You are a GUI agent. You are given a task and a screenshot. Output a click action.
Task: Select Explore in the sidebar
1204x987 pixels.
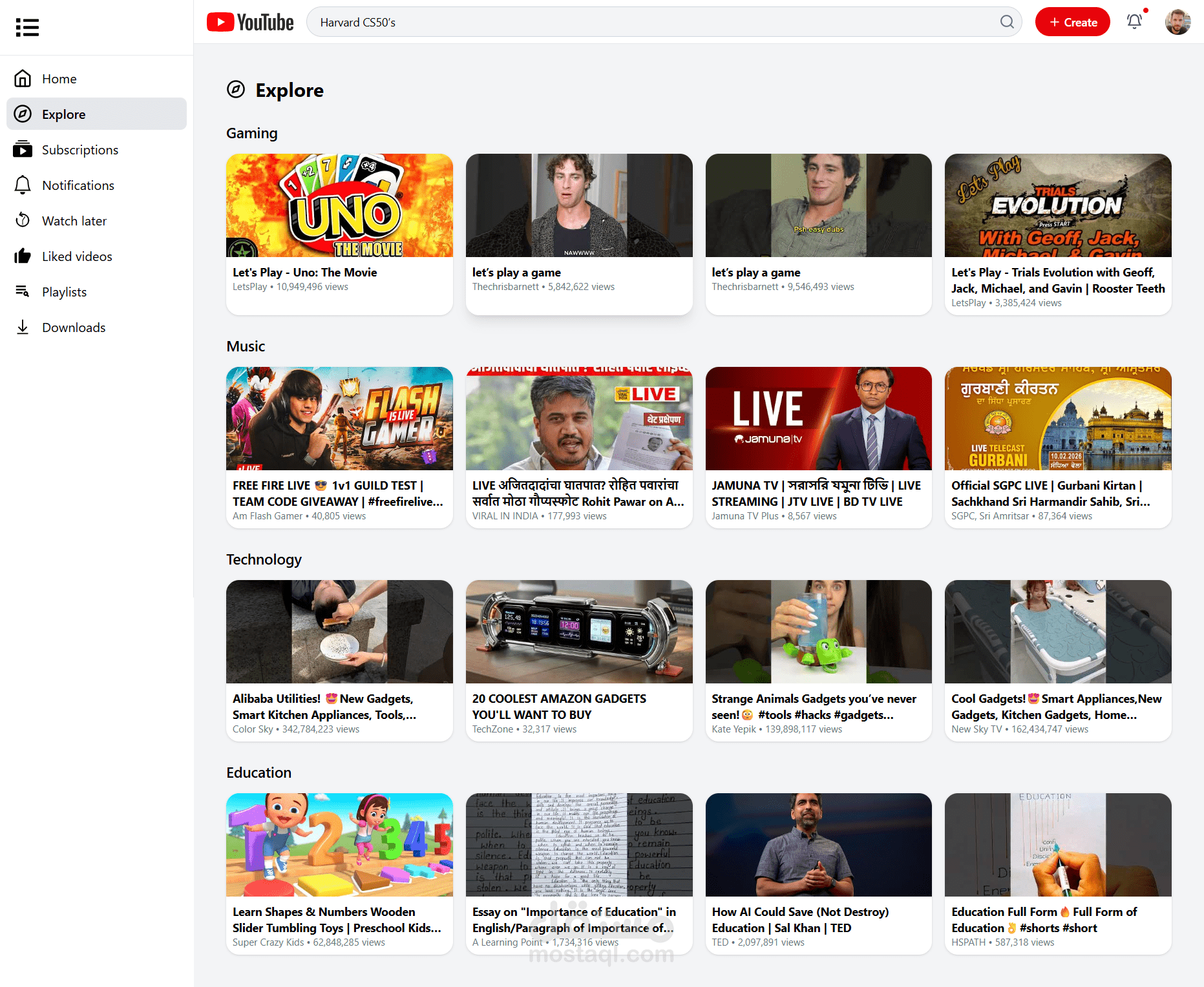(x=97, y=114)
